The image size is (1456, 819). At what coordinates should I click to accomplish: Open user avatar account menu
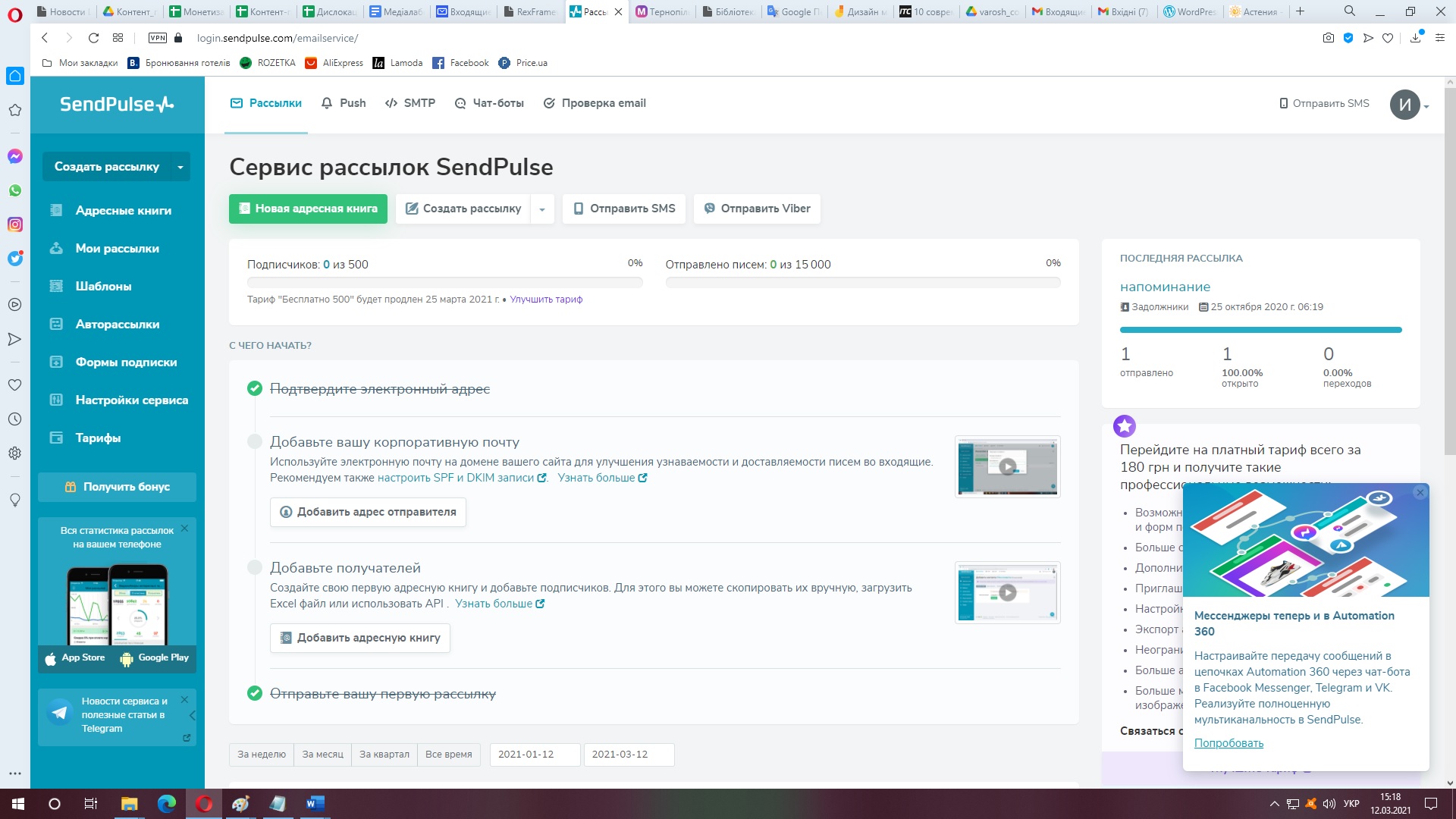[x=1410, y=105]
